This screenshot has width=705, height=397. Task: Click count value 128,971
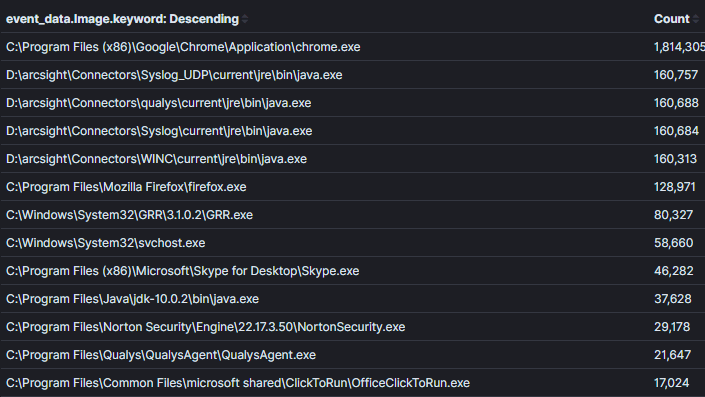coord(674,187)
